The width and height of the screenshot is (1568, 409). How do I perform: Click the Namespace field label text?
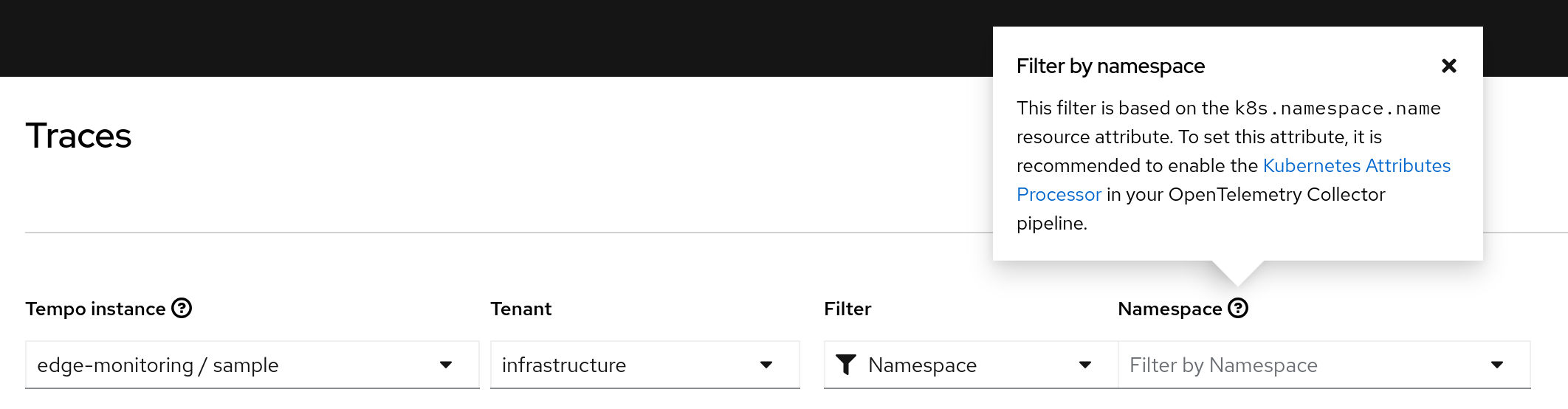click(x=1169, y=309)
